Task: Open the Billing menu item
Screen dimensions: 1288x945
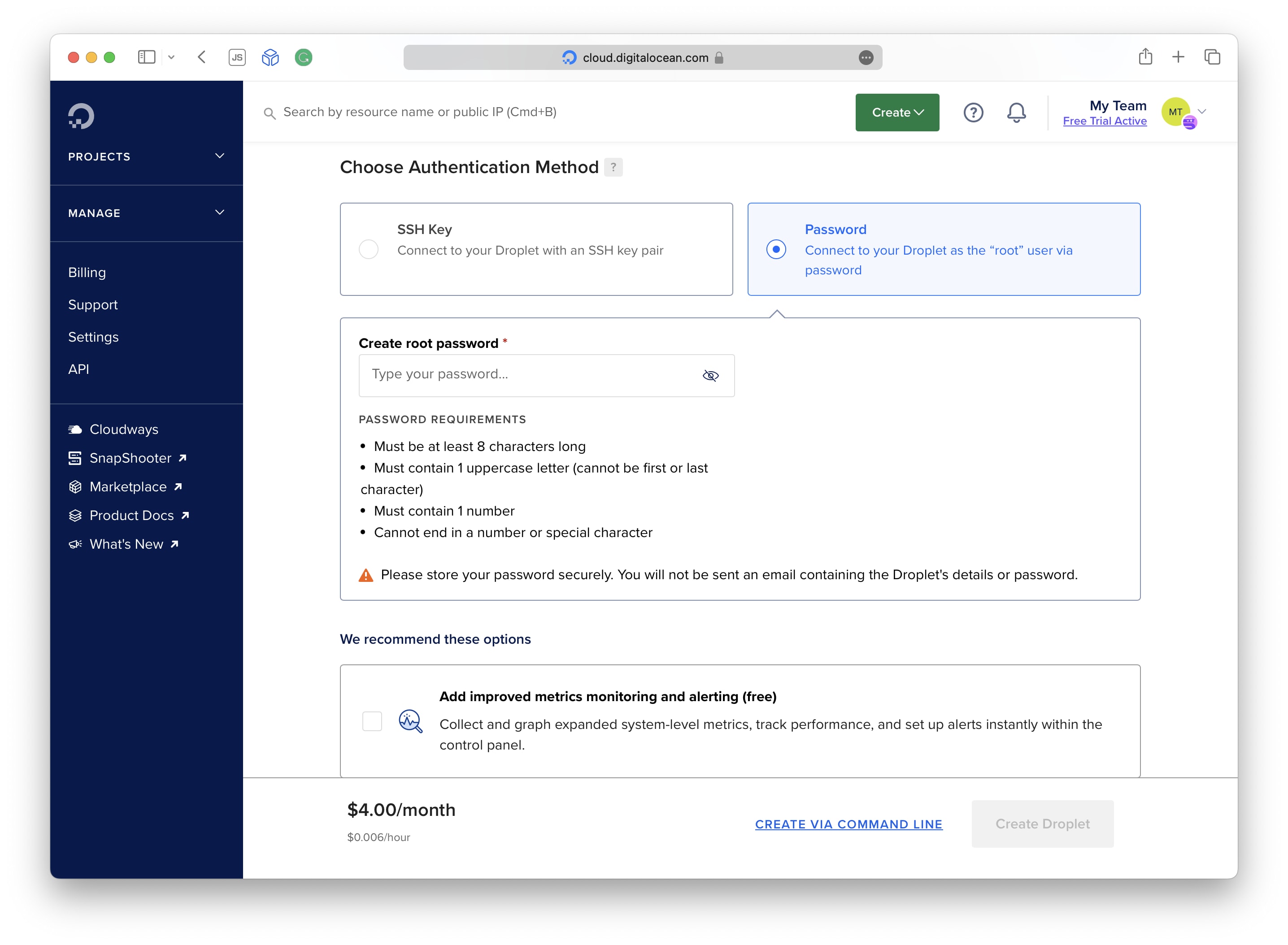Action: pos(87,272)
